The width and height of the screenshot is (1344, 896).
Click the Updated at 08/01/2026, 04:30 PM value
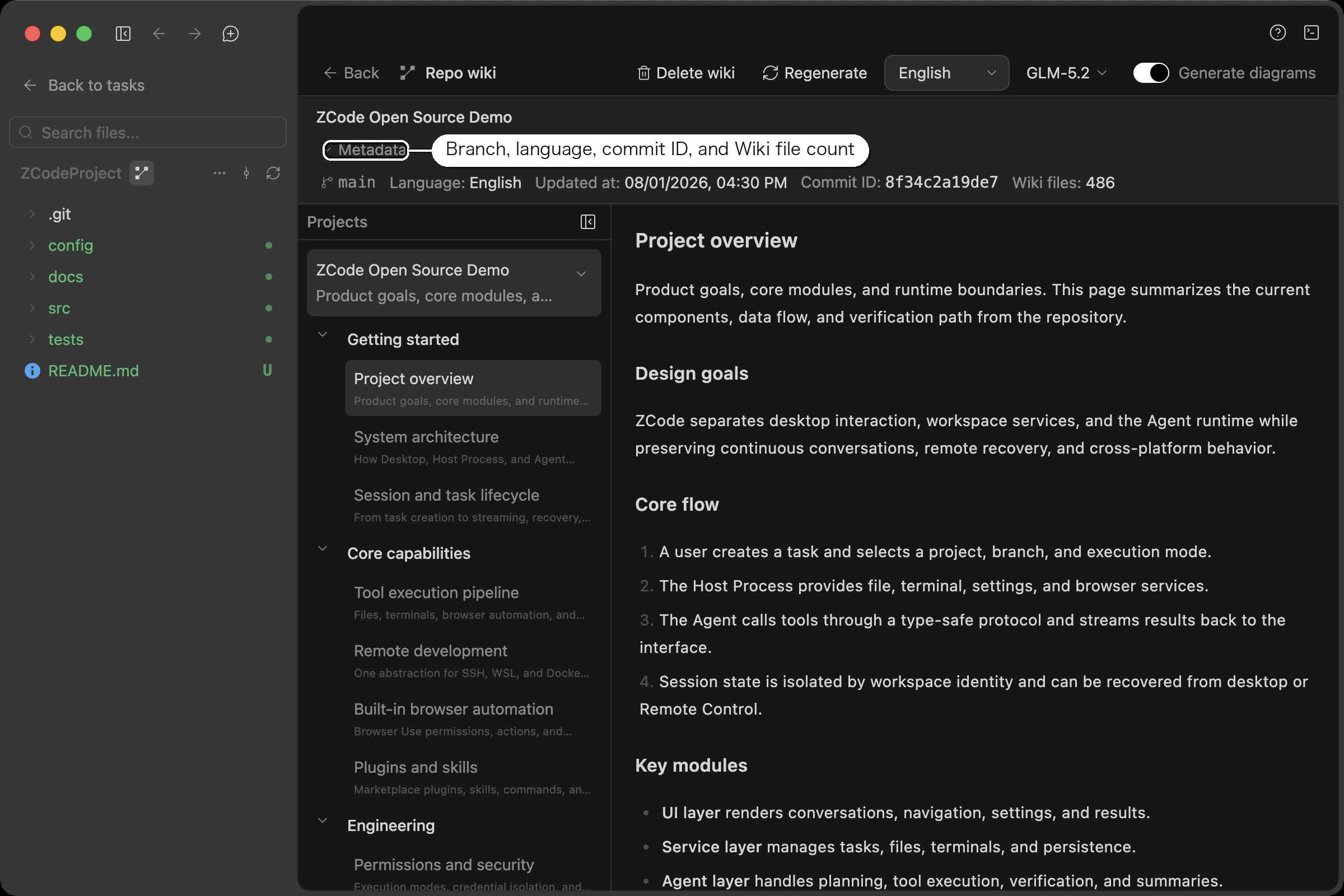[705, 183]
